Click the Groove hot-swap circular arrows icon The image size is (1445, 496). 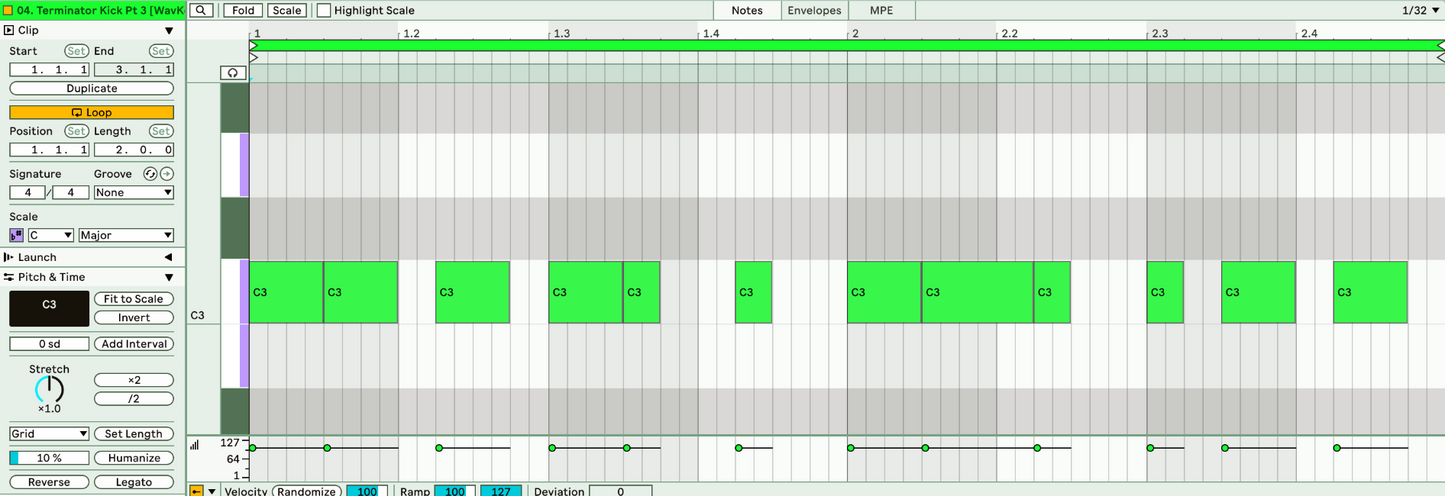[149, 174]
